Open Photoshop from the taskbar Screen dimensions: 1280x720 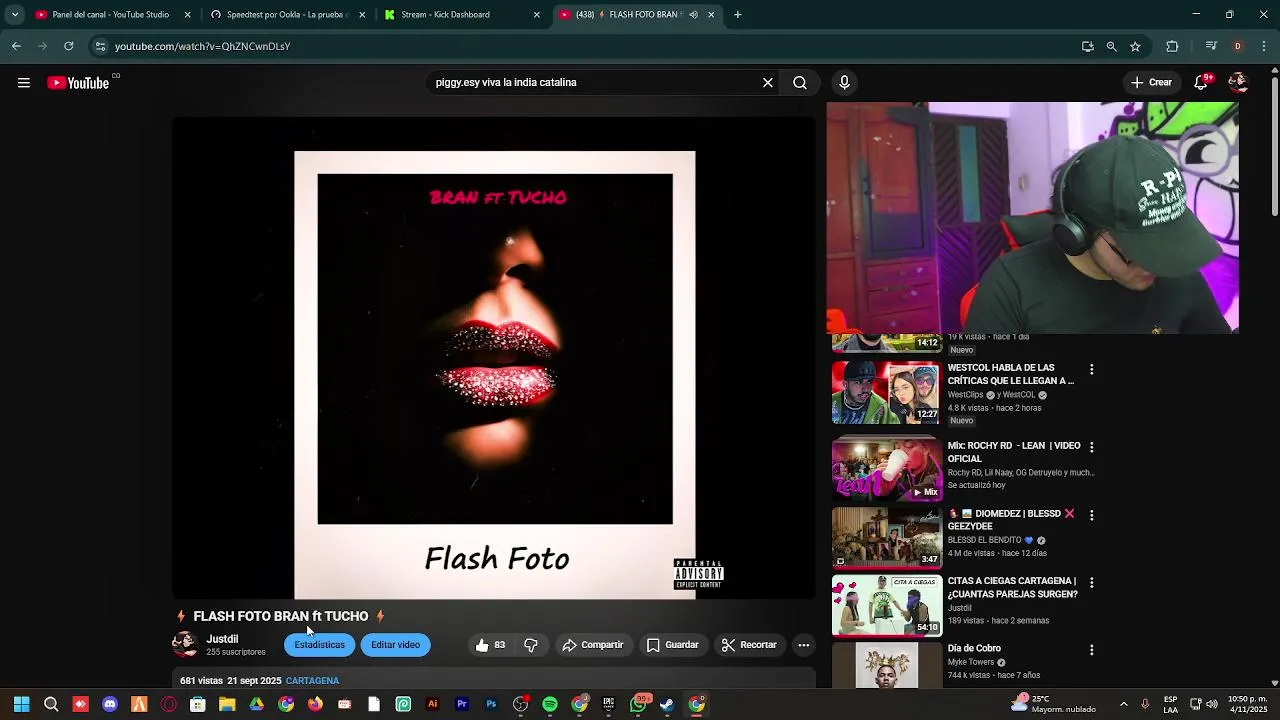(x=491, y=704)
